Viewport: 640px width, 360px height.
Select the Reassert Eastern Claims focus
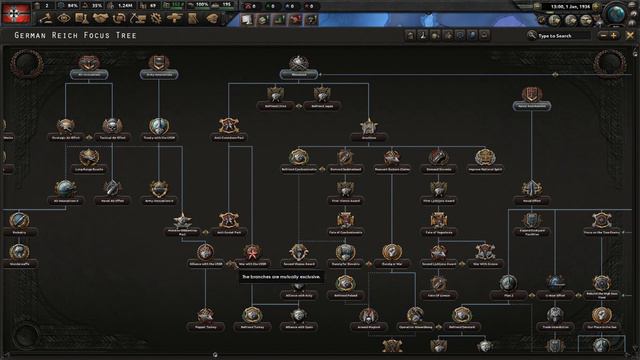click(392, 162)
